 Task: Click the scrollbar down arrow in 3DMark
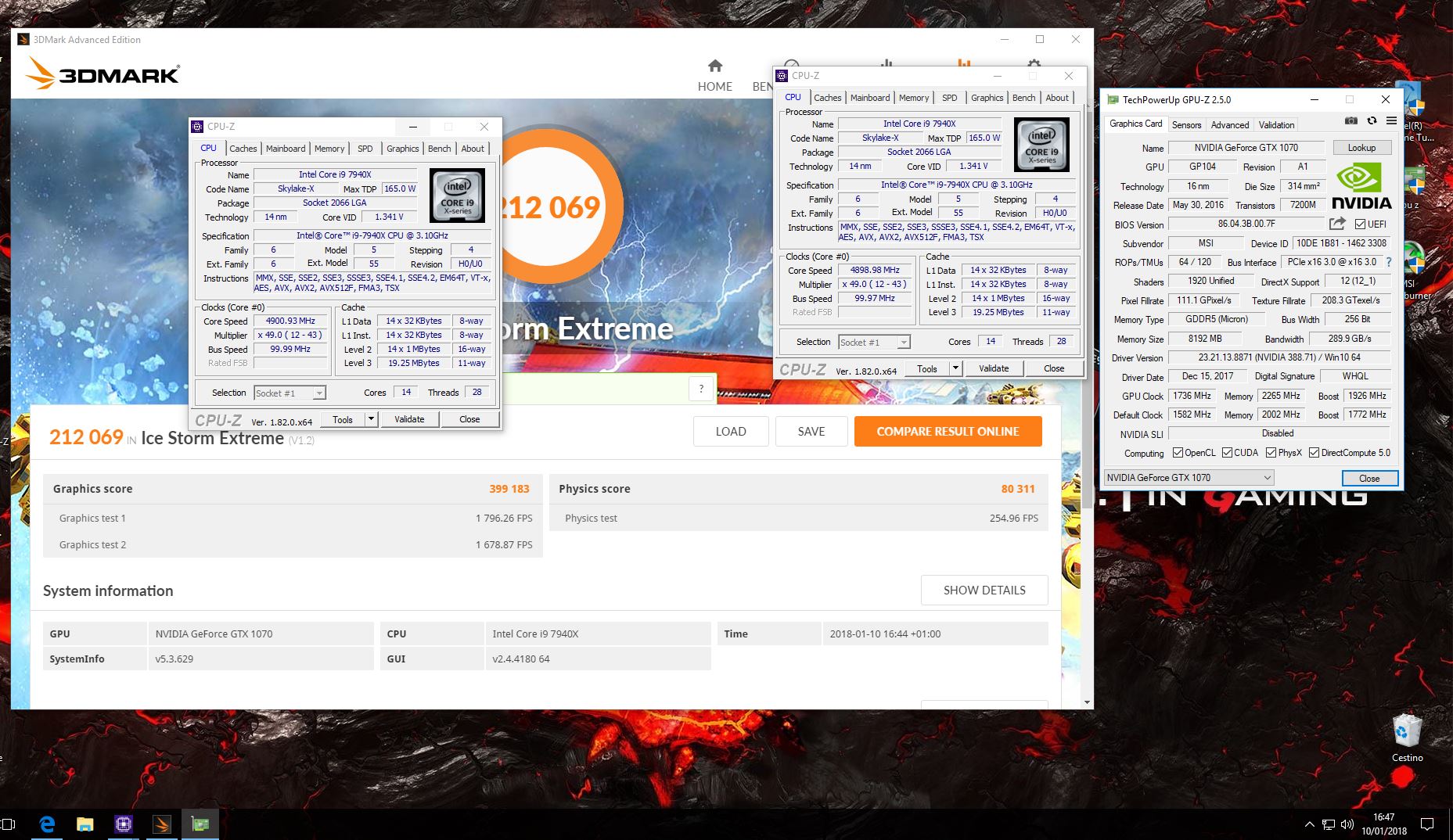coord(1087,702)
